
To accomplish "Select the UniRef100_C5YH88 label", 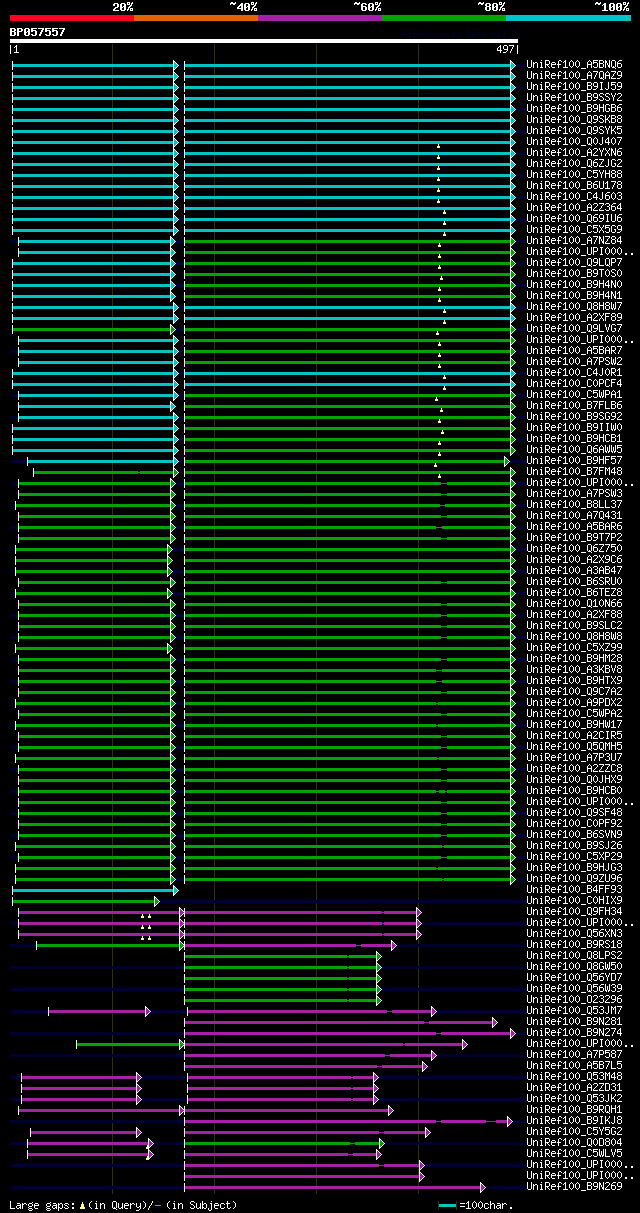I will (574, 174).
